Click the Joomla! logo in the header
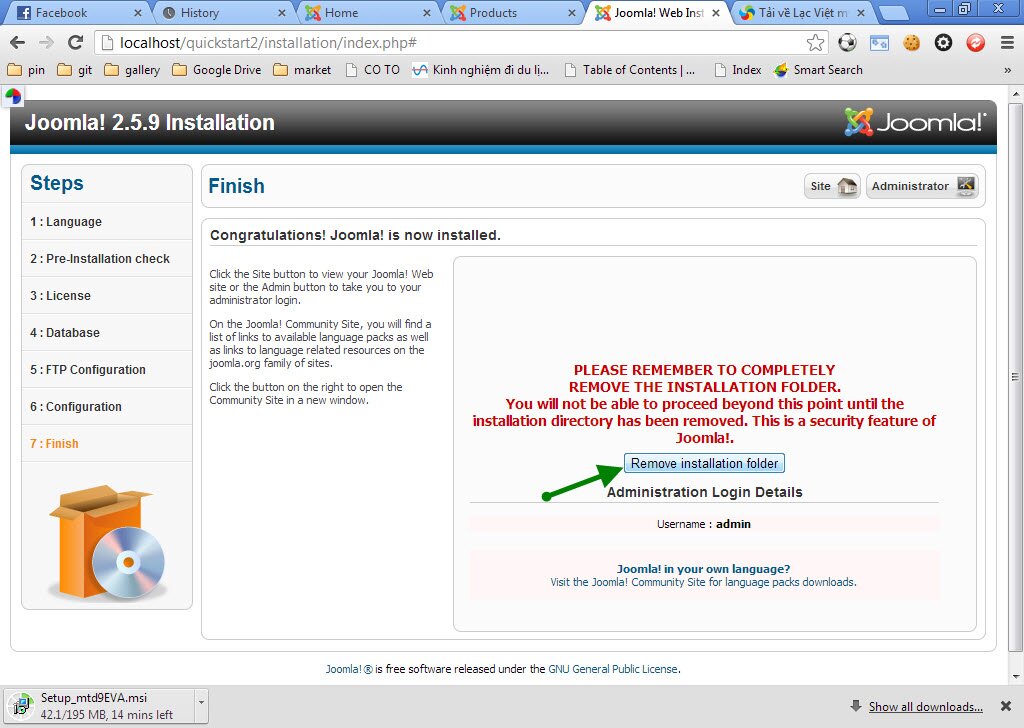Screen dimensions: 1024x728 (x=914, y=122)
